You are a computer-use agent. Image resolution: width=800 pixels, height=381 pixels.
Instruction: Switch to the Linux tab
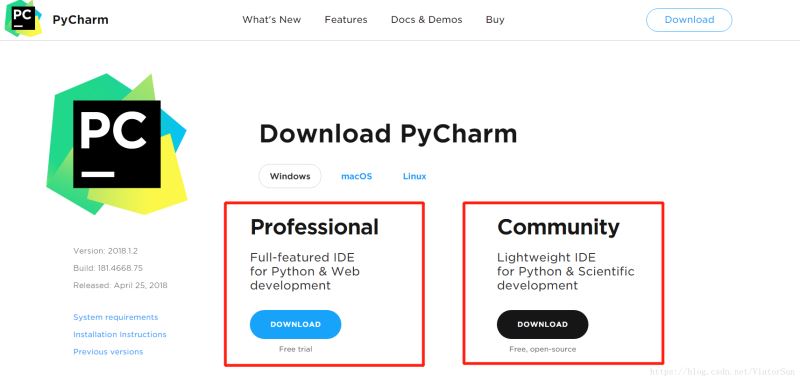pos(414,176)
